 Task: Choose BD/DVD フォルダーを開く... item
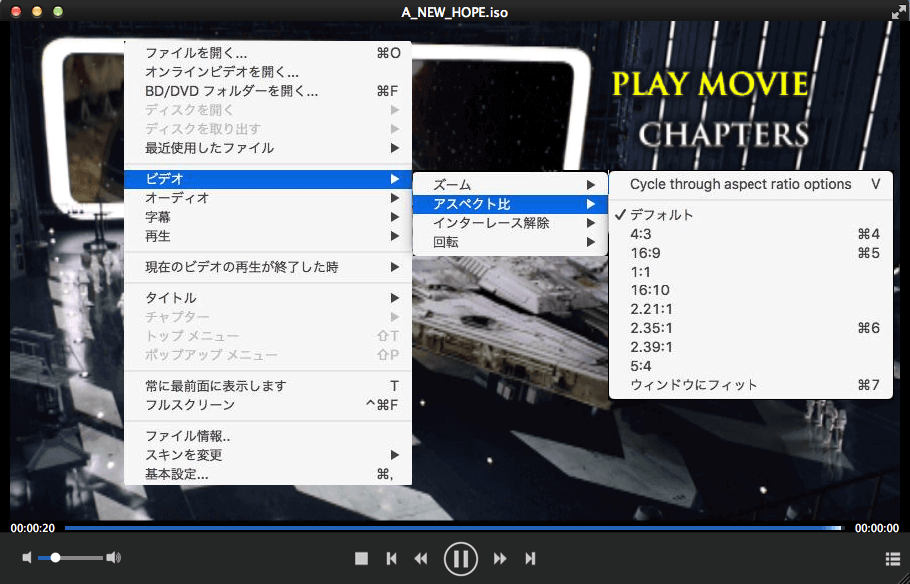pos(268,91)
